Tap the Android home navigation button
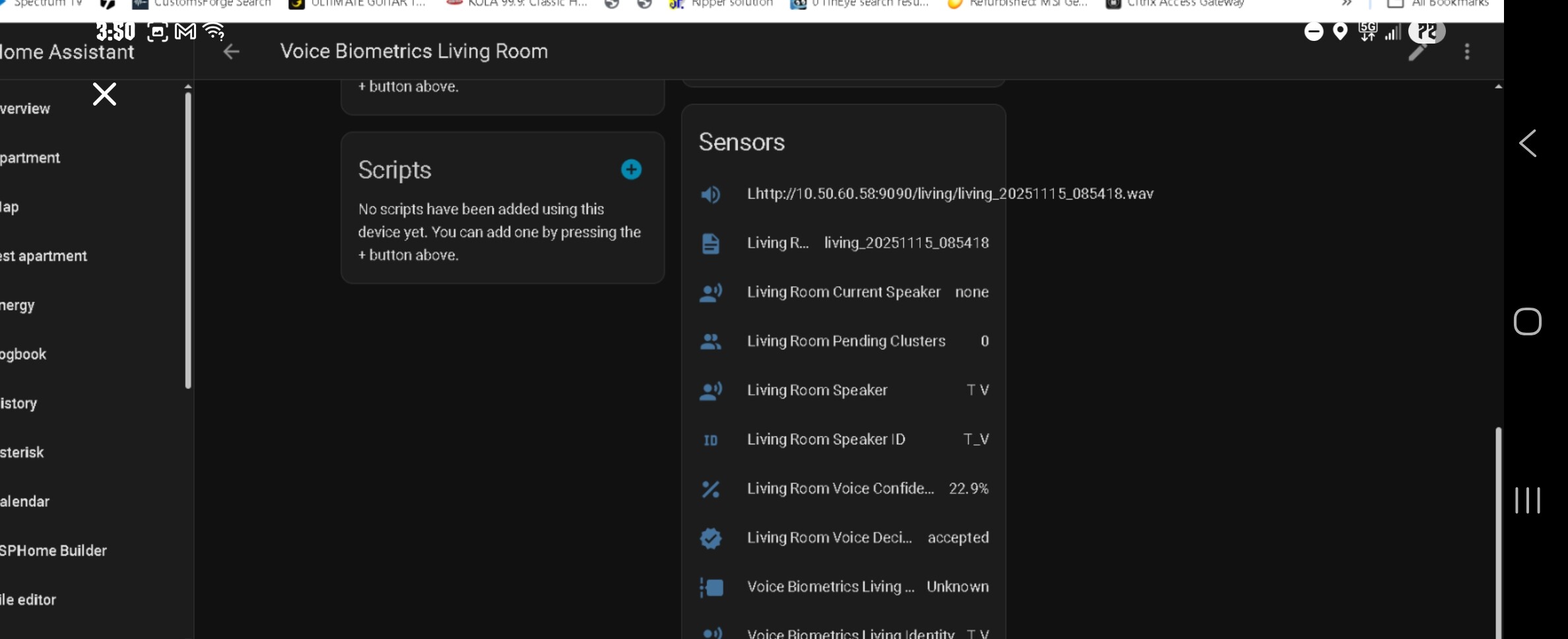 click(1527, 321)
